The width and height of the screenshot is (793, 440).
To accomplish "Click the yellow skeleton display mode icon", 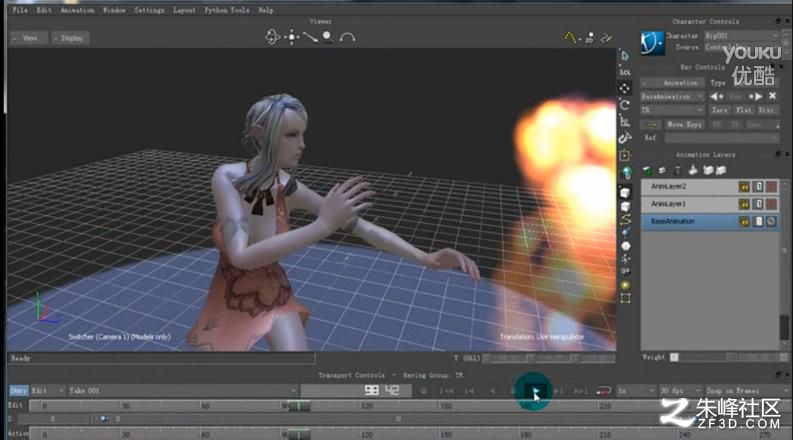I will click(570, 37).
